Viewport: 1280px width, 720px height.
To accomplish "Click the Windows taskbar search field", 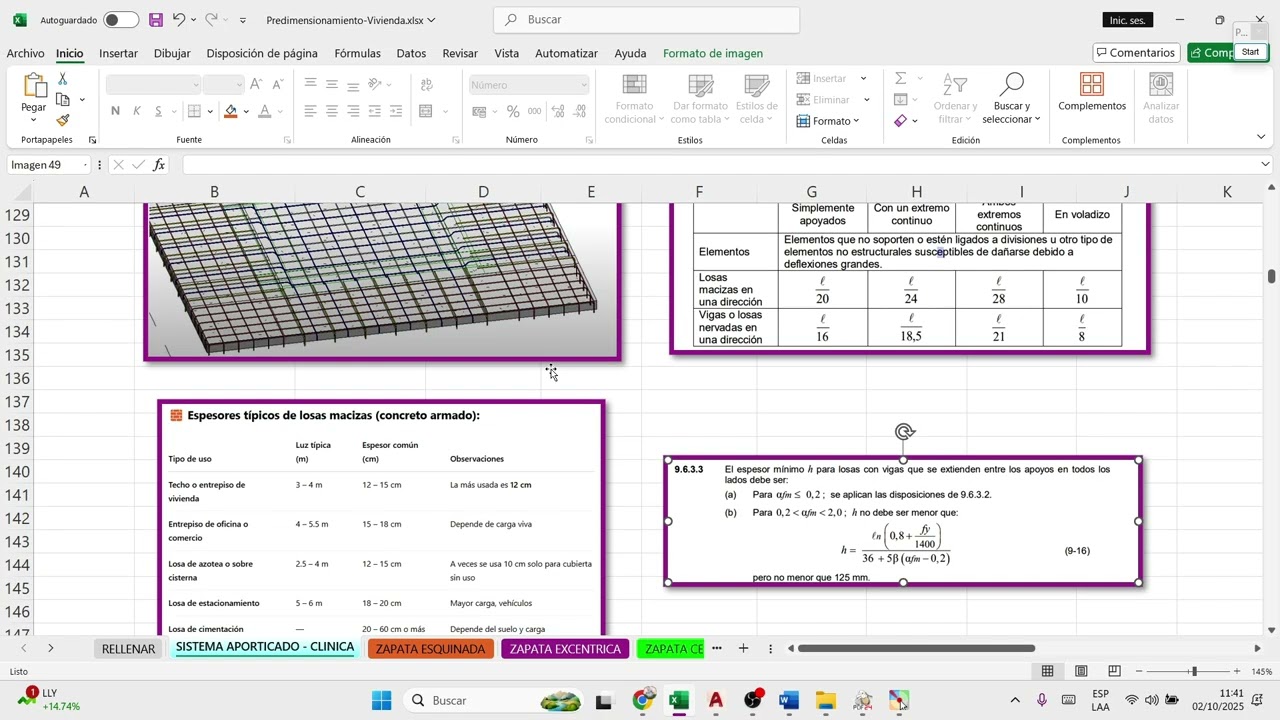I will click(493, 700).
